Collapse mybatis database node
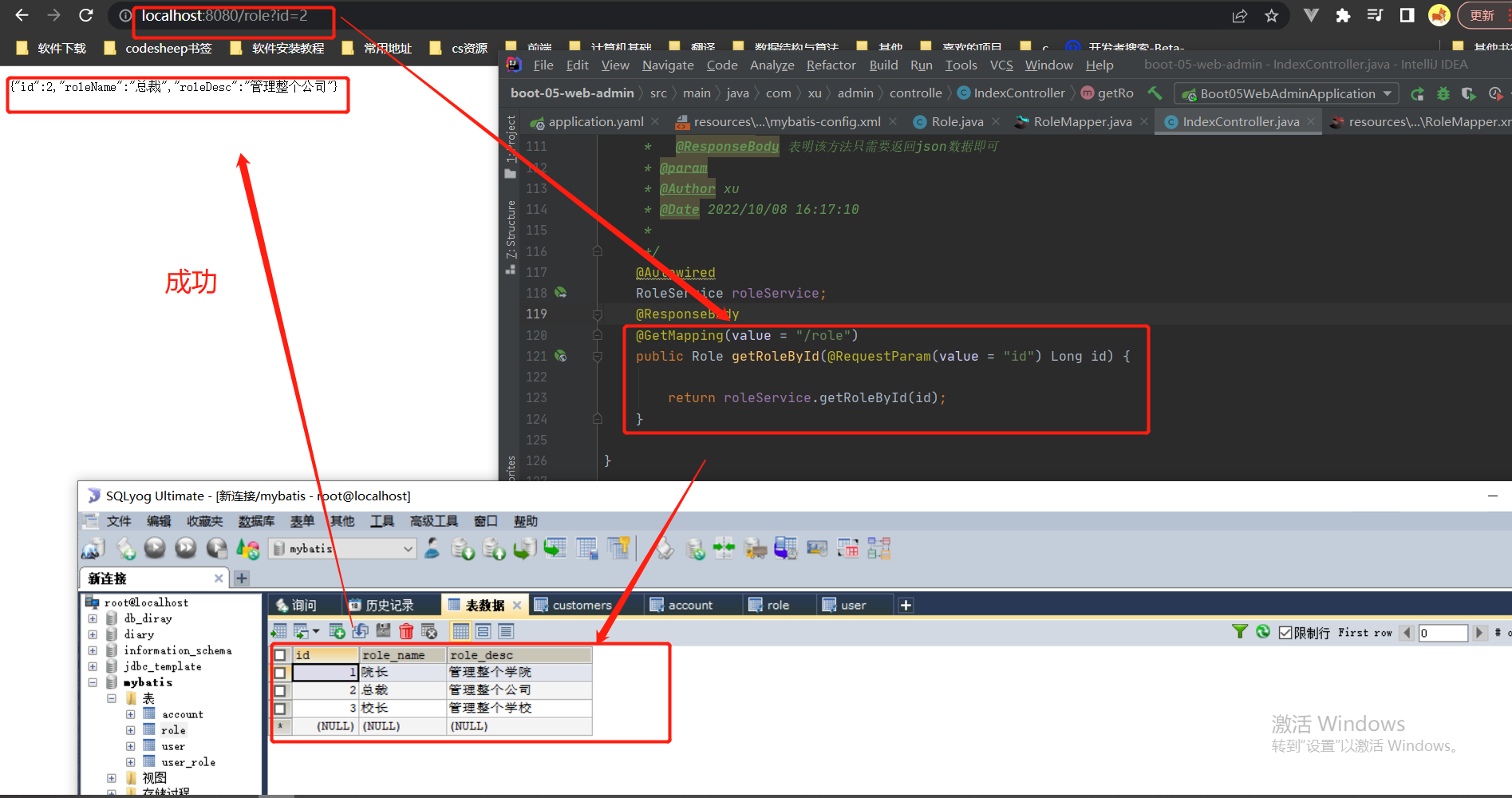The image size is (1512, 798). pos(93,682)
